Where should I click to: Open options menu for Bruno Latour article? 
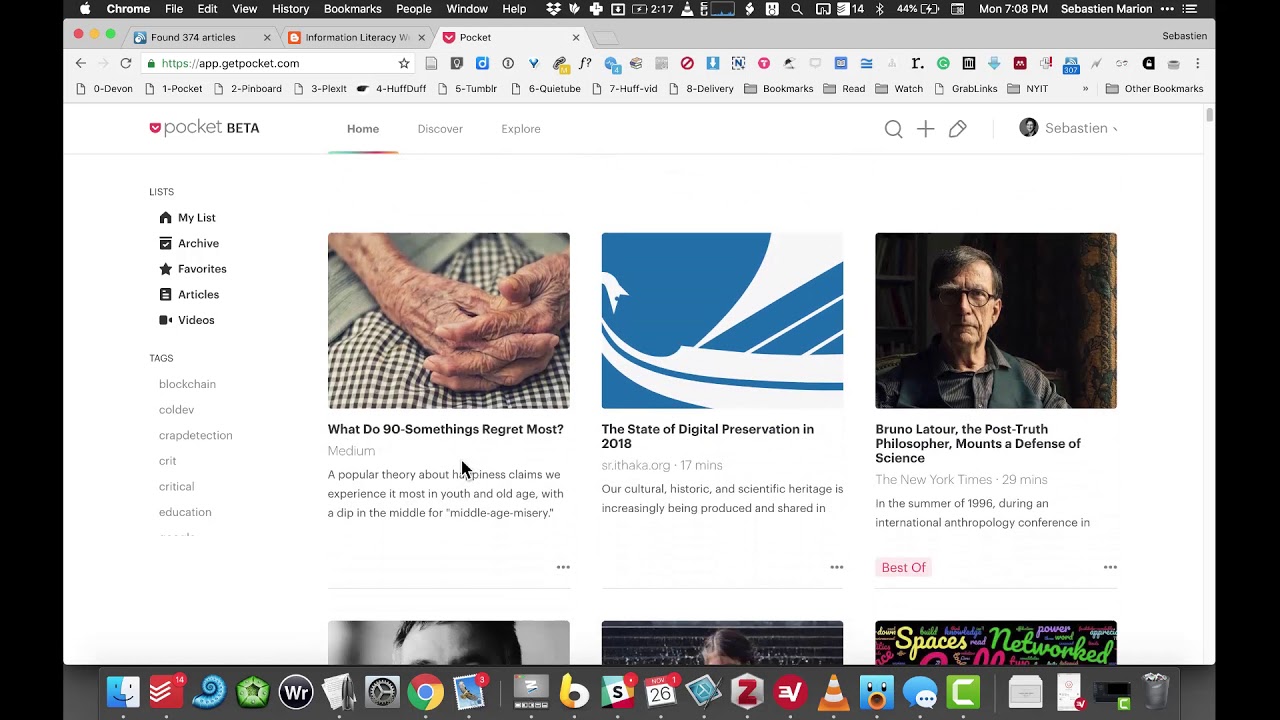click(1110, 567)
